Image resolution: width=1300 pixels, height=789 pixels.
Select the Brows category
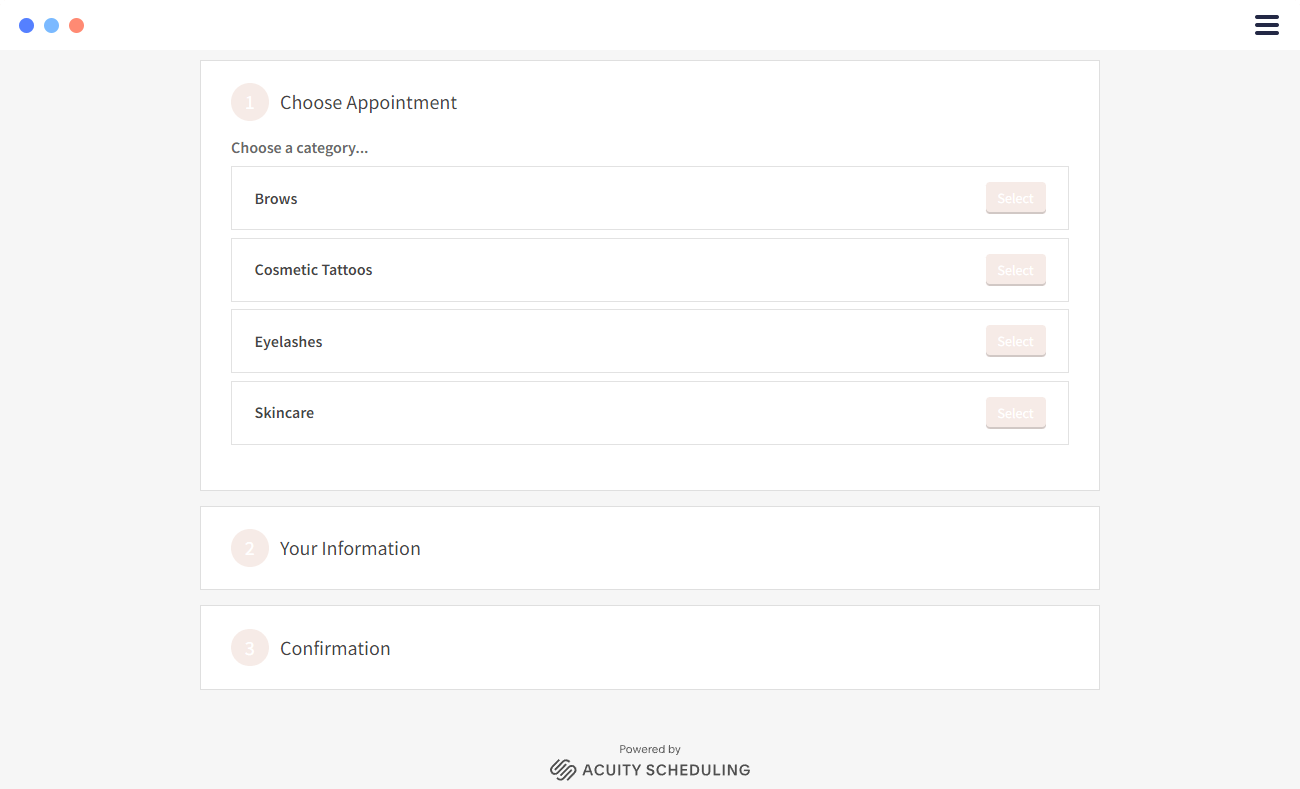[x=1015, y=198]
